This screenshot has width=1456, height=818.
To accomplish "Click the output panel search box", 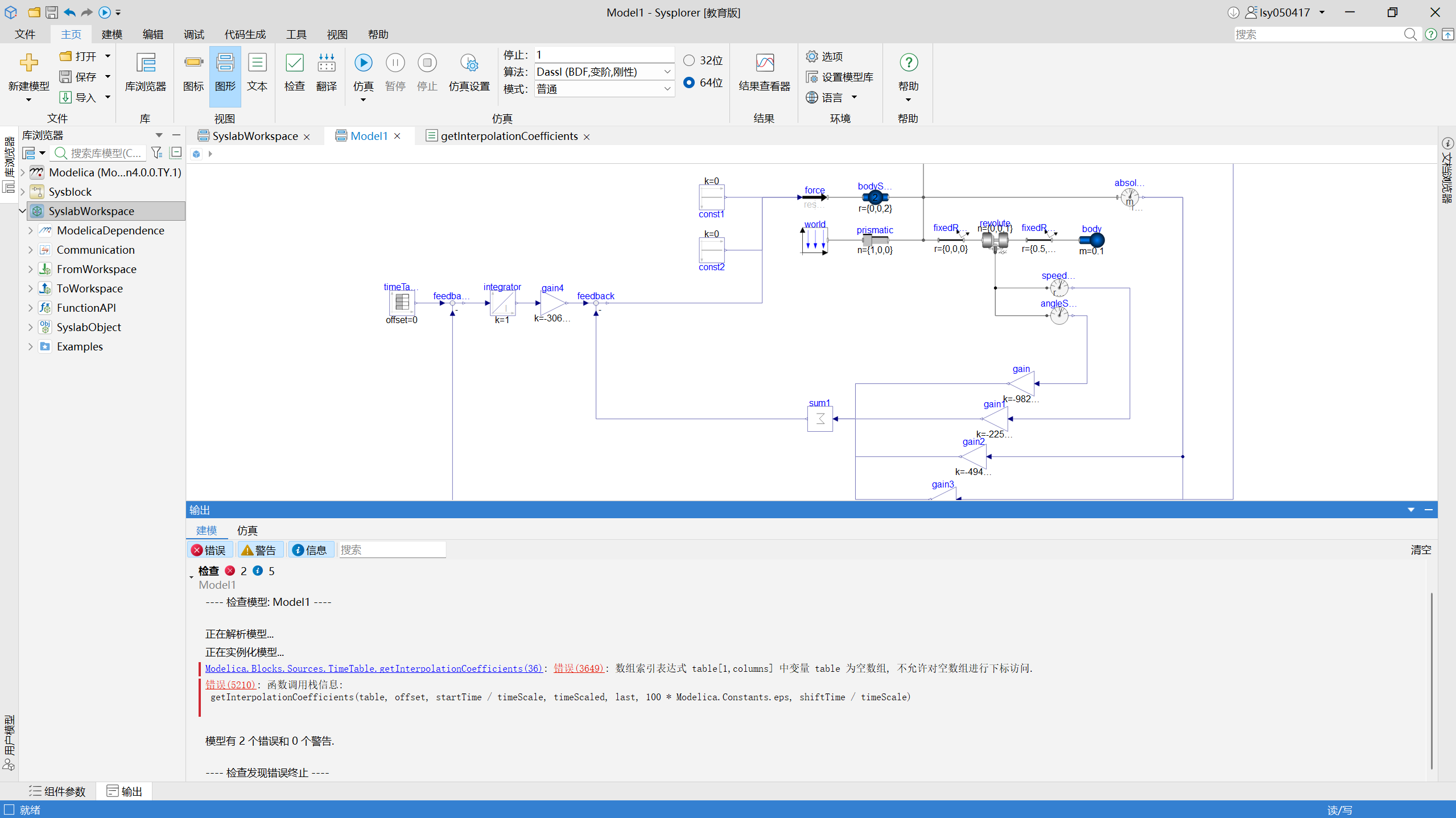I will (x=392, y=550).
